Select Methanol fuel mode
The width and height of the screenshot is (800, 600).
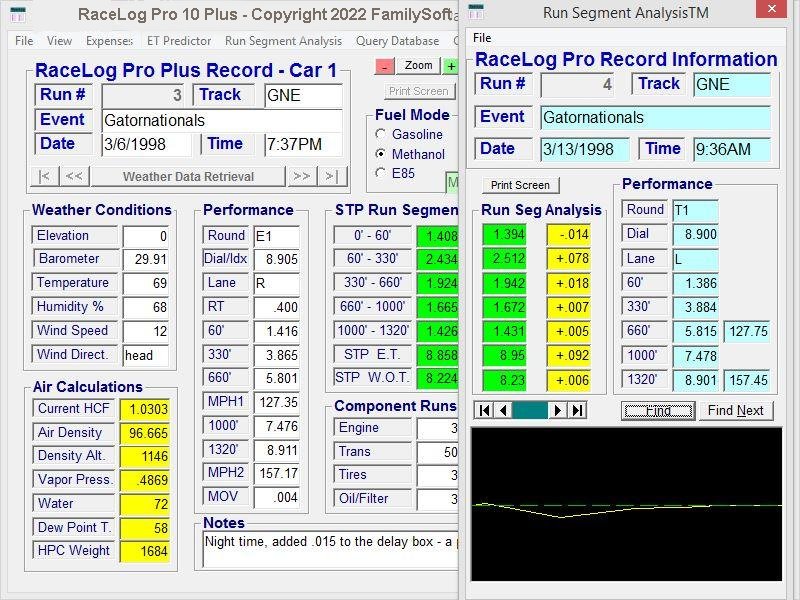[381, 154]
